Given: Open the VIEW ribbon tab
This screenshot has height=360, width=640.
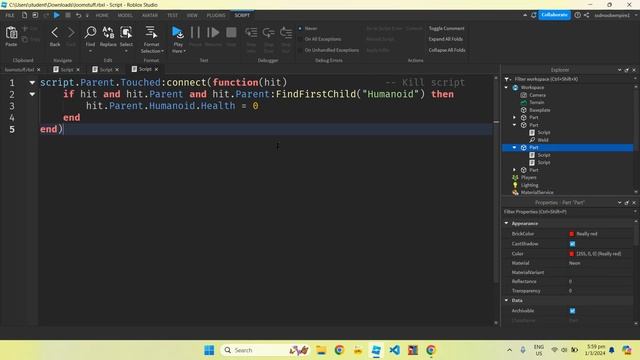Looking at the screenshot, I should coord(192,15).
